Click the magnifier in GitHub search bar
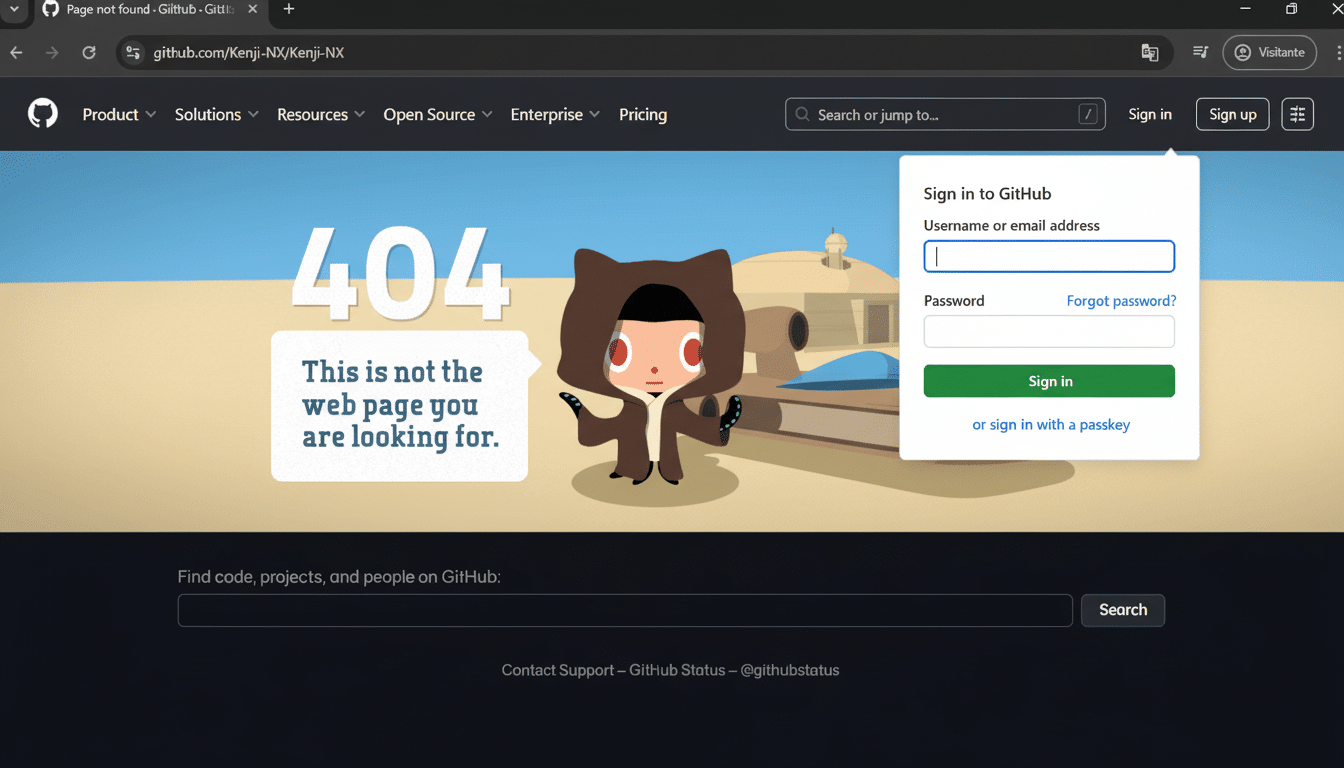The height and width of the screenshot is (768, 1344). 802,114
